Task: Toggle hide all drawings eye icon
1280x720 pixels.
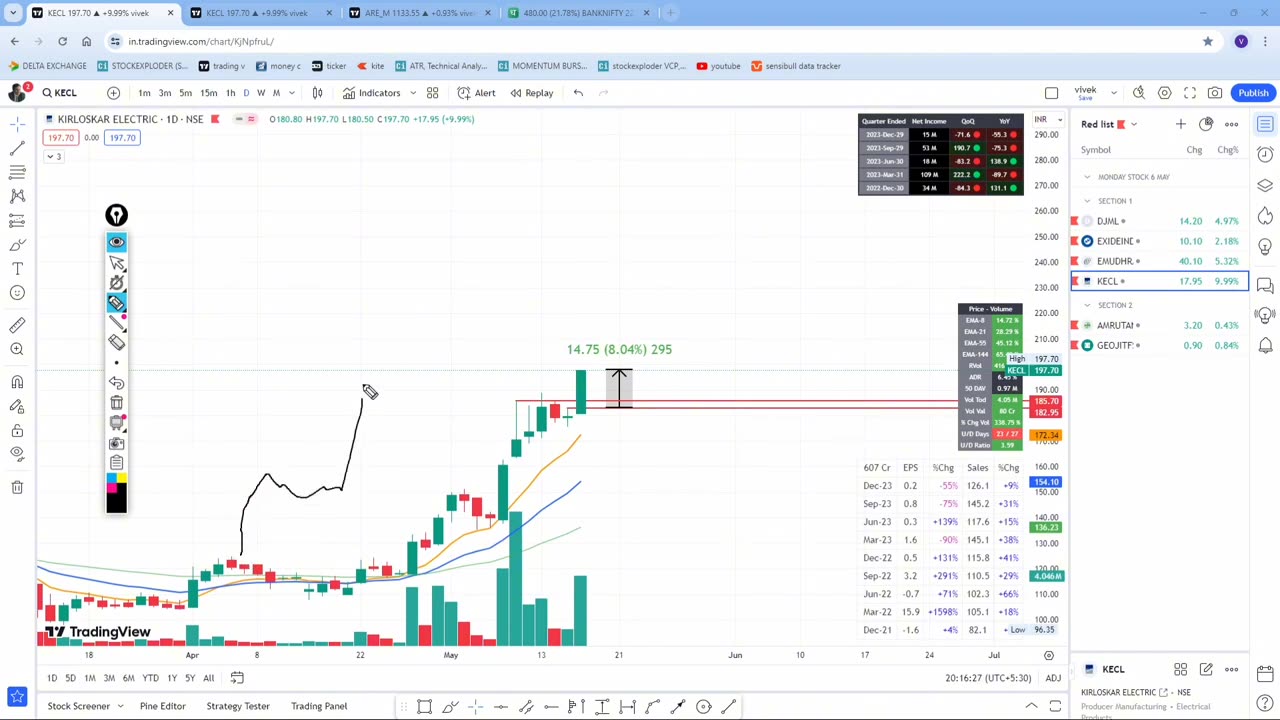Action: pyautogui.click(x=17, y=454)
